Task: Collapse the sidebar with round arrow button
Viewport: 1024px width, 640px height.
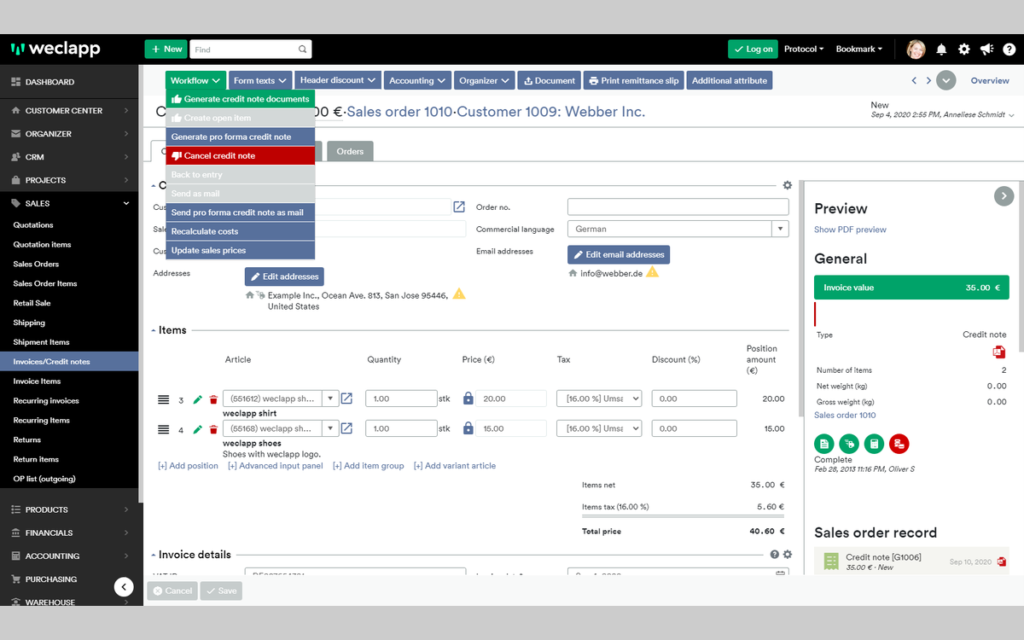Action: pyautogui.click(x=124, y=587)
